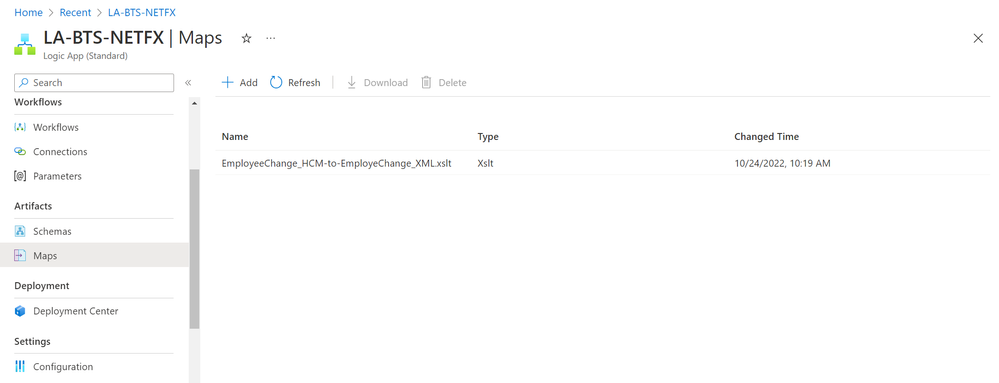Click the search magnifier icon
Viewport: 999px width, 383px height.
coord(24,82)
